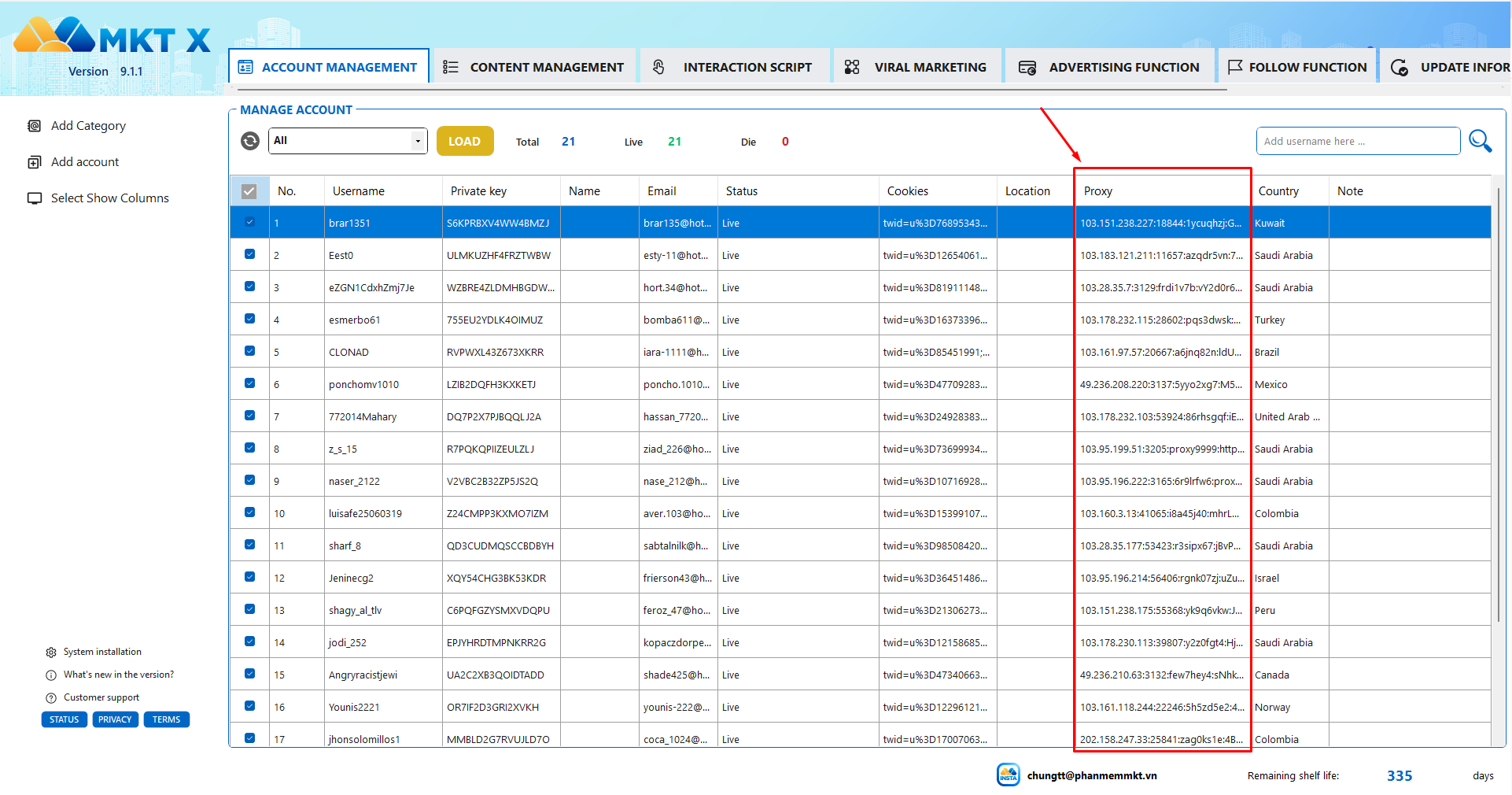Click the System installation gear icon
Viewport: 1512px width, 795px height.
(51, 653)
